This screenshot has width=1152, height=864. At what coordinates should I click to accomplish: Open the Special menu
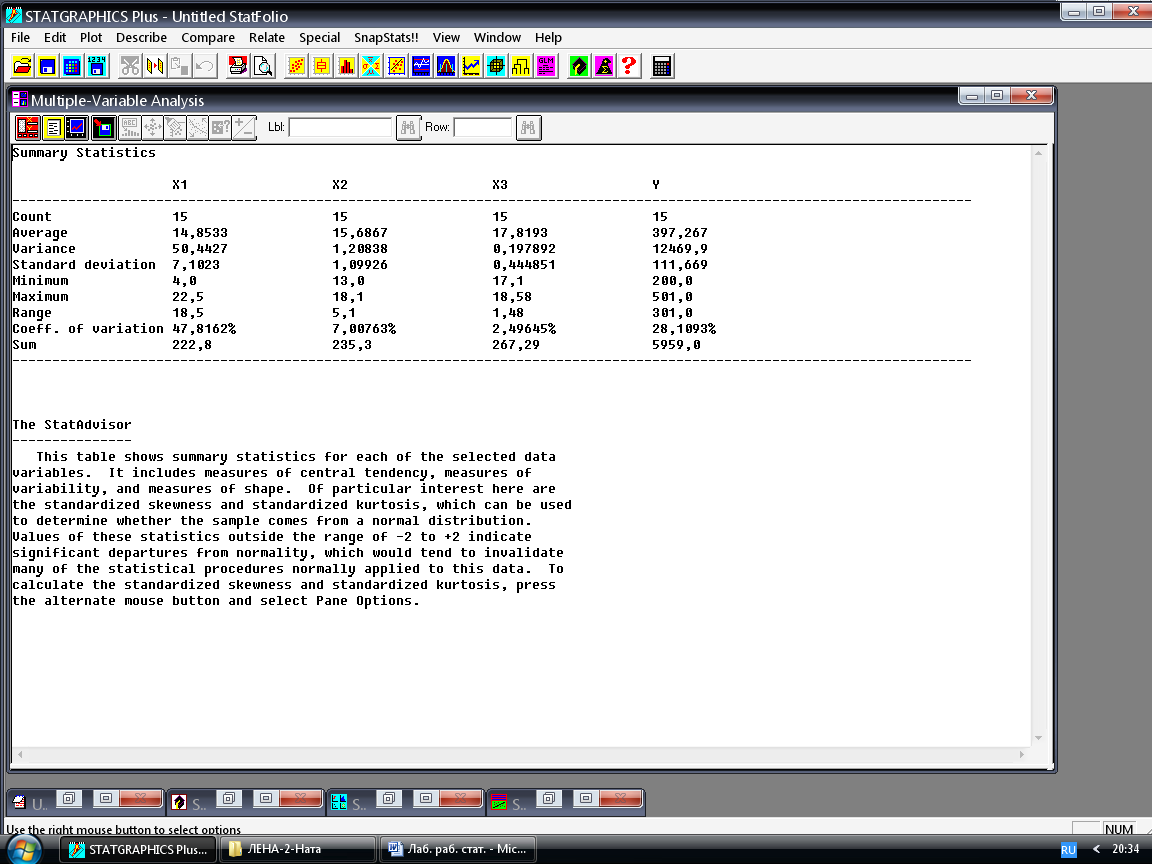coord(320,37)
